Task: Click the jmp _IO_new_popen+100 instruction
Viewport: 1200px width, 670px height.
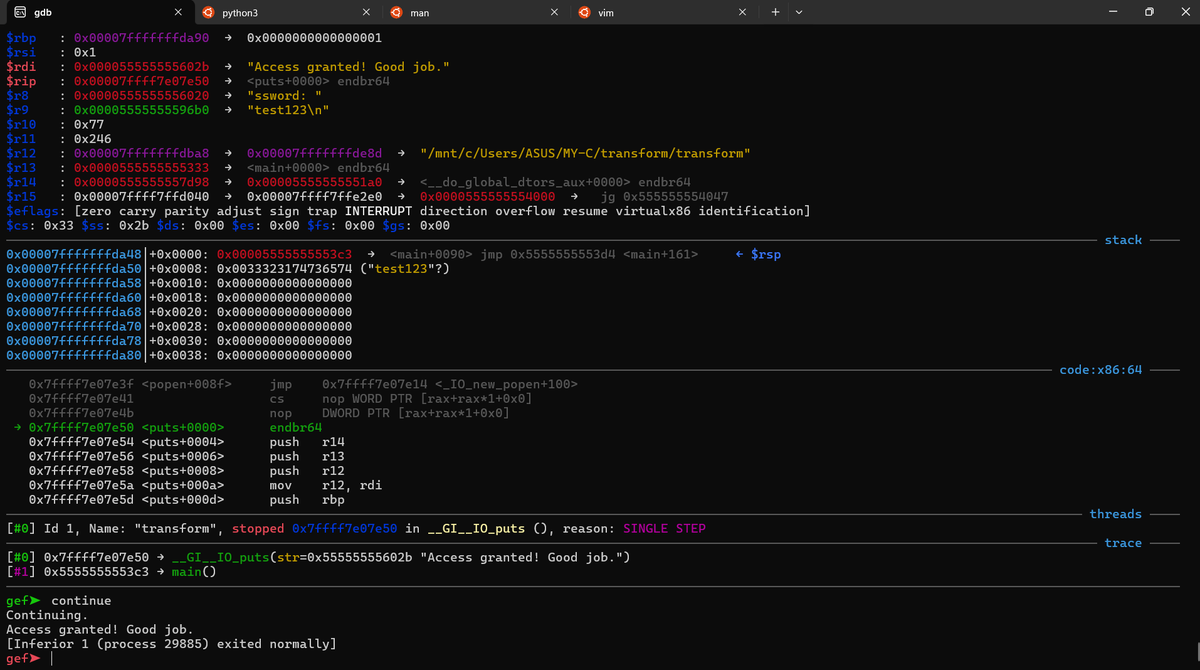Action: pyautogui.click(x=424, y=384)
